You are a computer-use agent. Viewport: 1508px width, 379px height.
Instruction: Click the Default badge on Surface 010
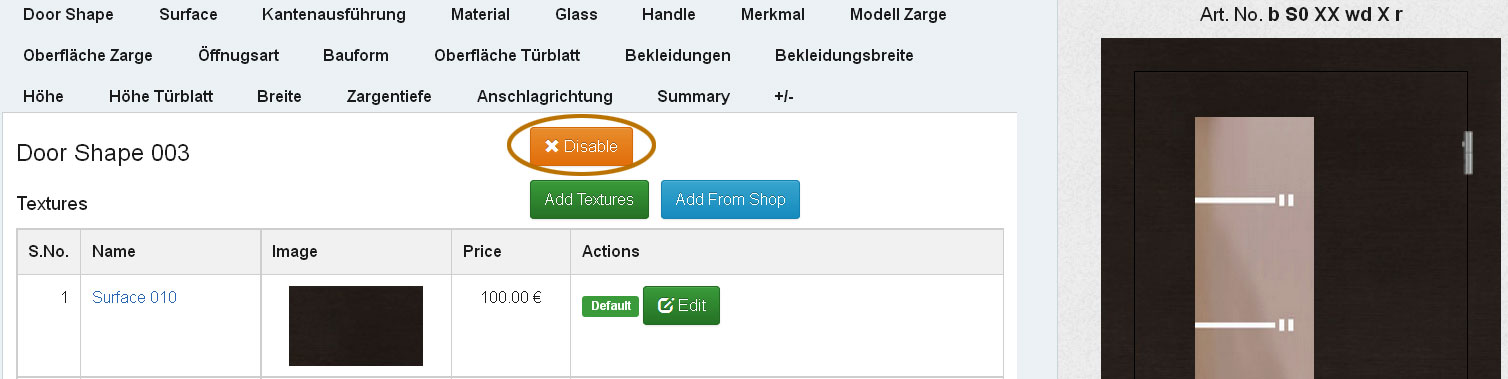[x=610, y=306]
